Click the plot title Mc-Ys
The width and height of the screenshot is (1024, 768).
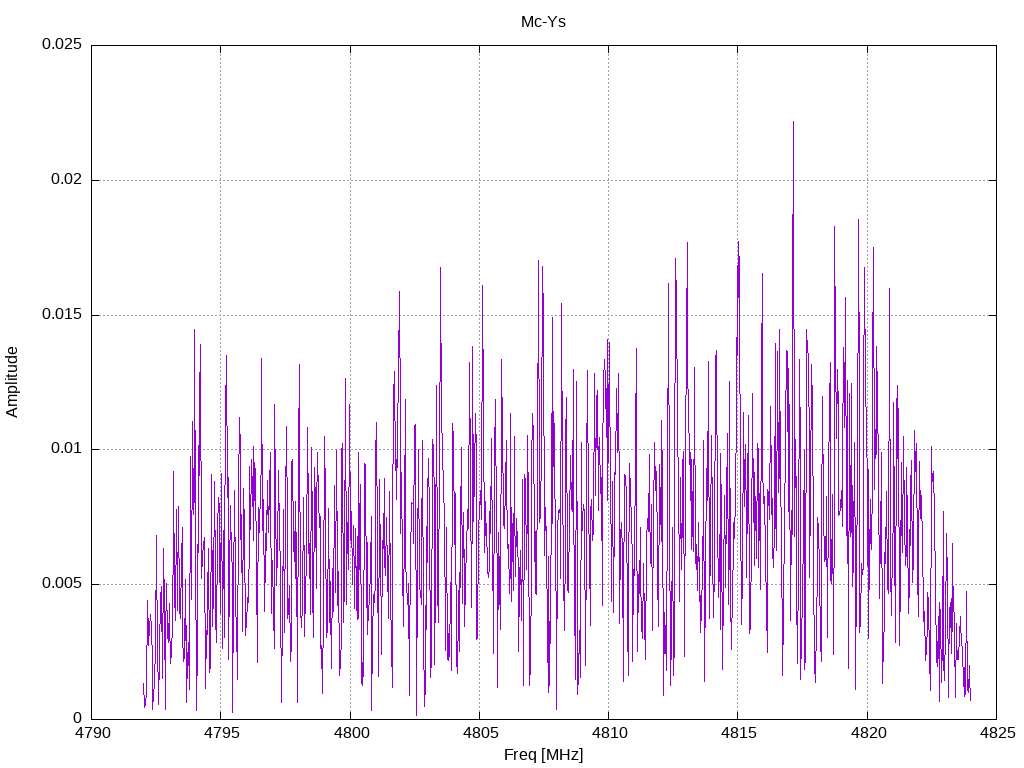(543, 22)
